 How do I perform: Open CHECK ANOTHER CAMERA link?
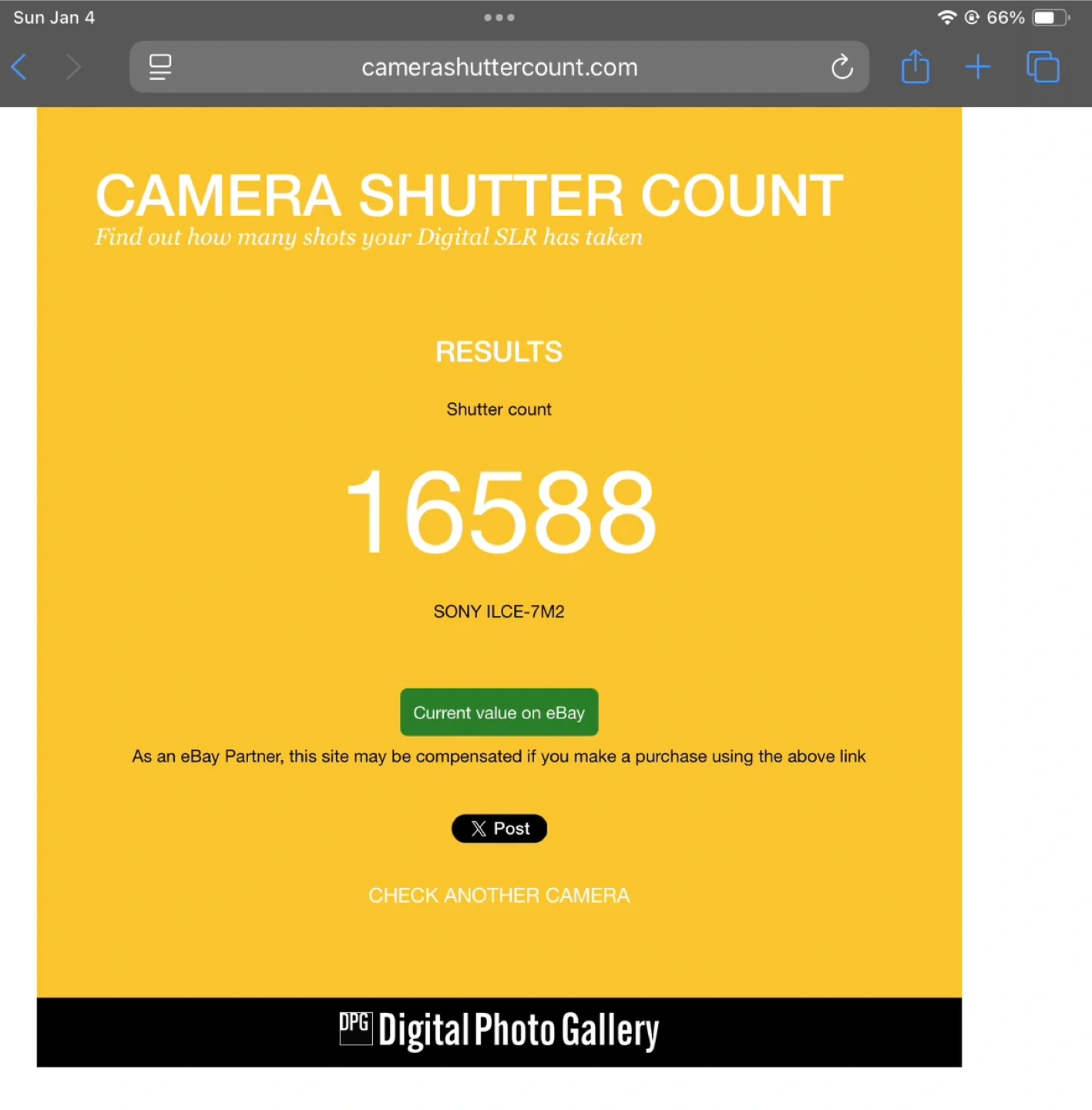point(499,895)
